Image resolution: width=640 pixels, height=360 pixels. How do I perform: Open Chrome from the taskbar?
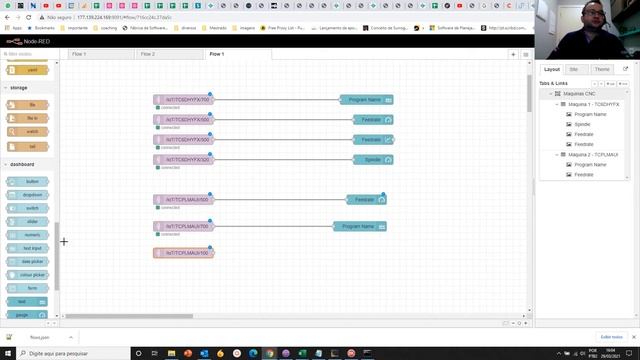269,353
